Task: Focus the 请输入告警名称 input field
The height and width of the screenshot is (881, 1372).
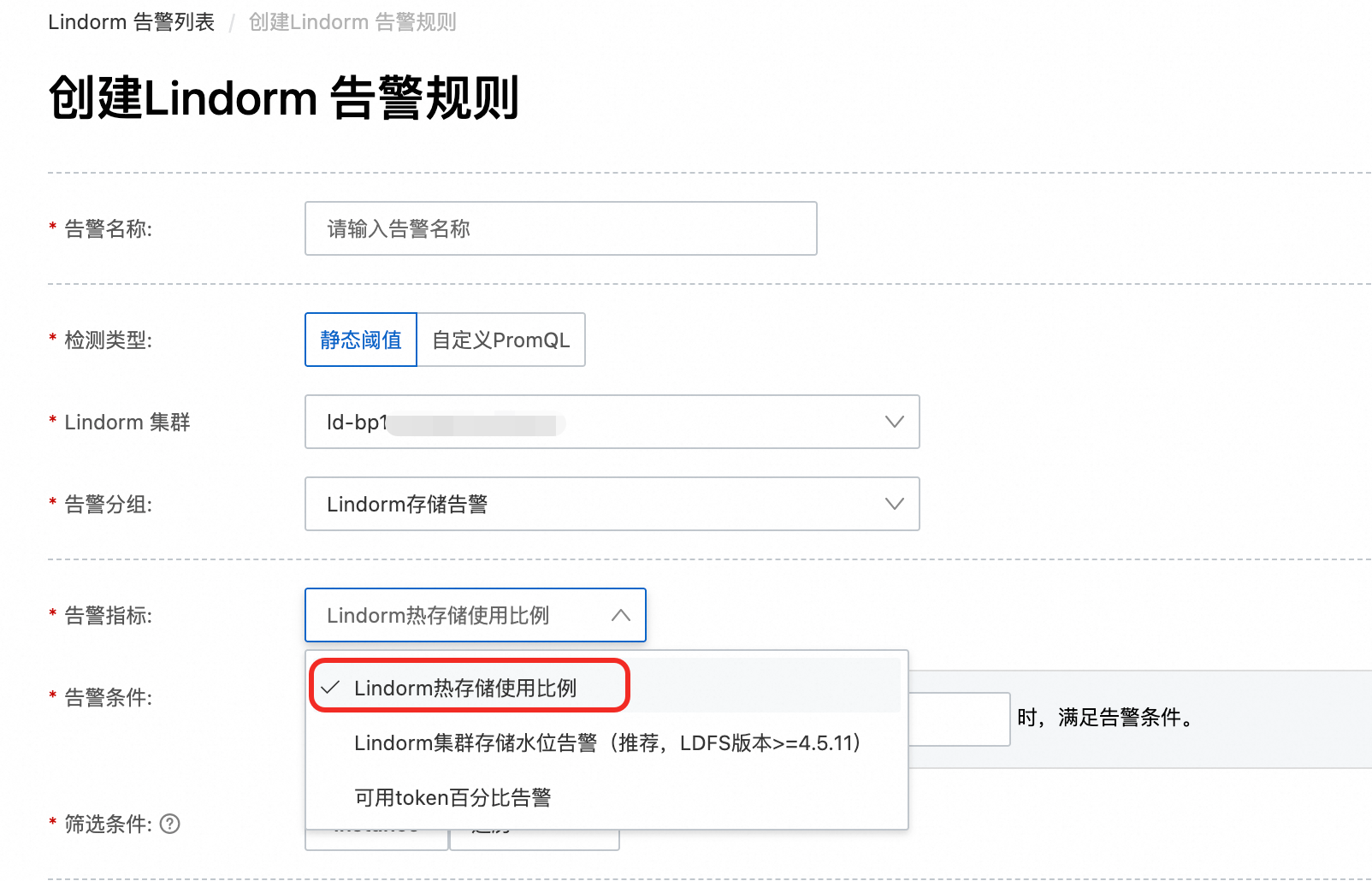Action: [x=560, y=228]
